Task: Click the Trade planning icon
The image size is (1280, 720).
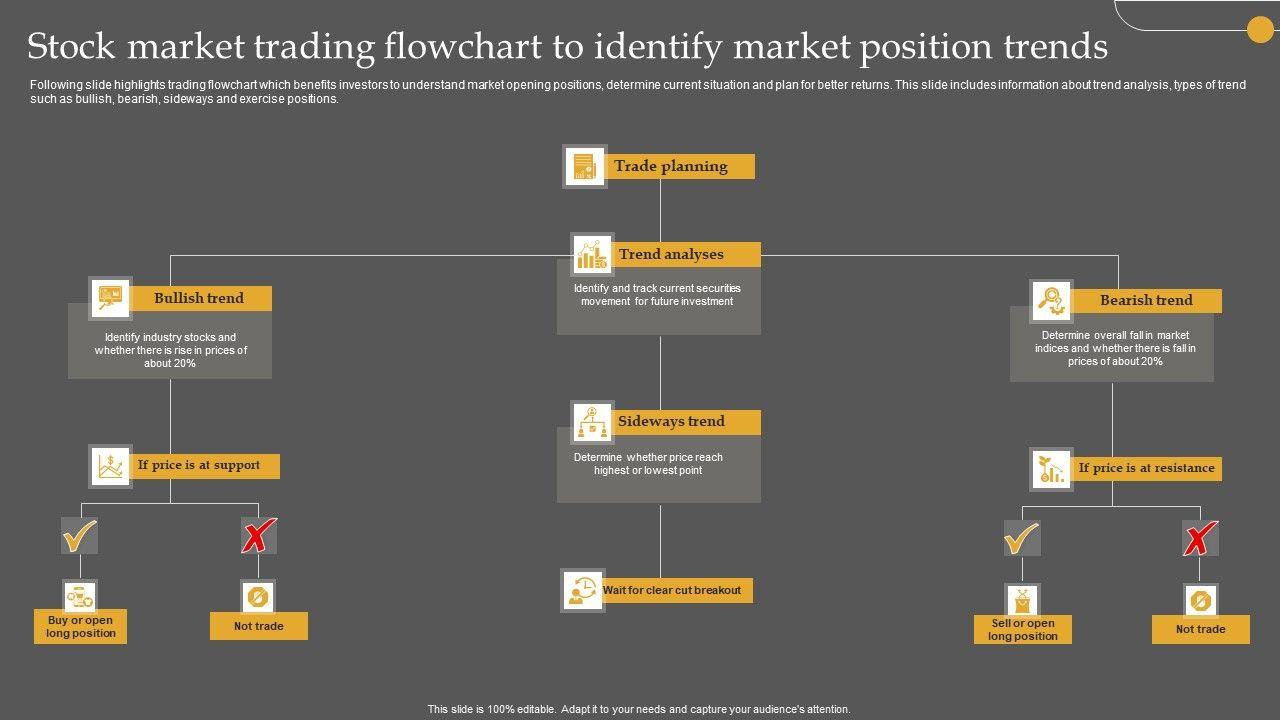Action: click(x=584, y=167)
